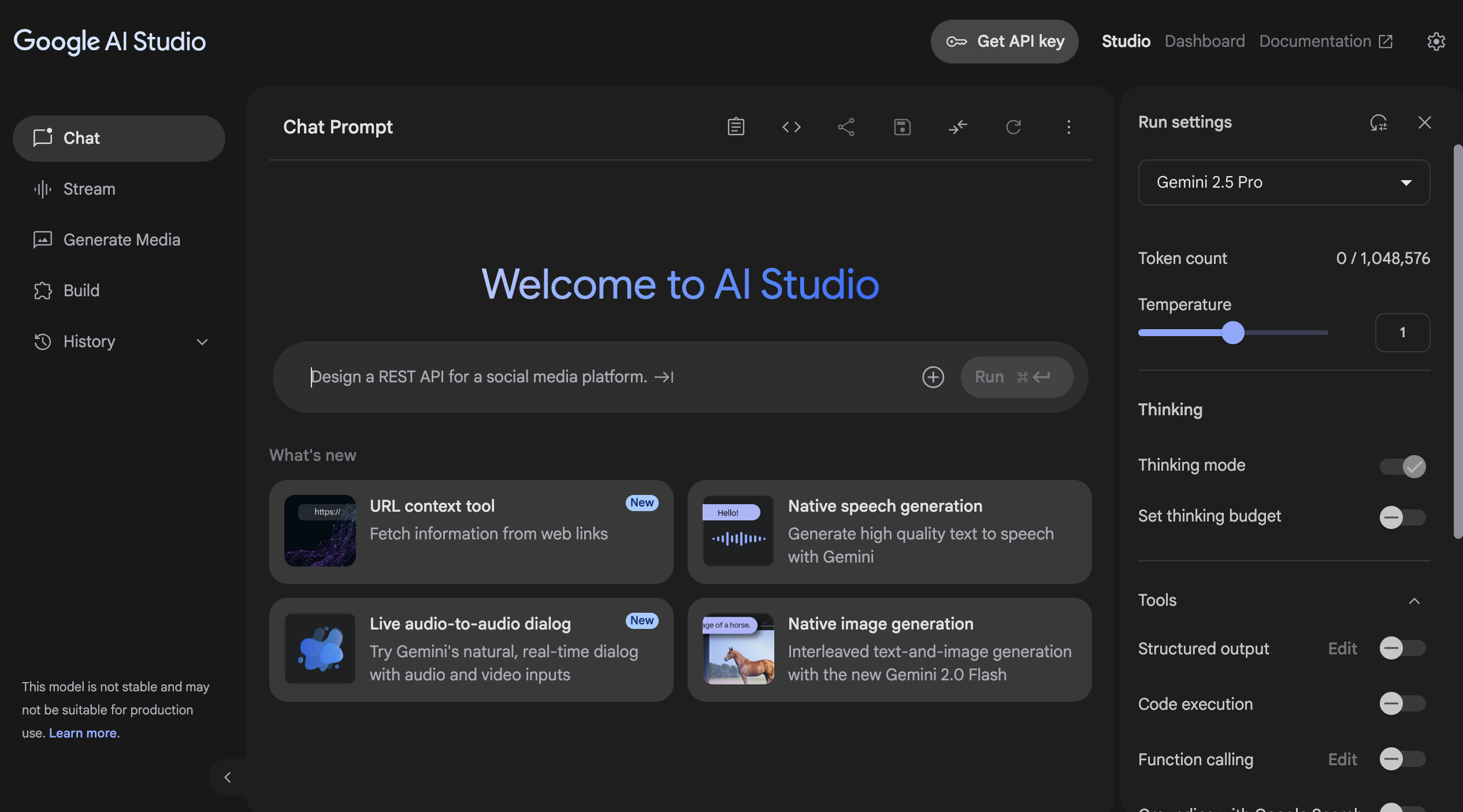Click the Run settings panel scrollbar
Image resolution: width=1463 pixels, height=812 pixels.
click(1458, 341)
